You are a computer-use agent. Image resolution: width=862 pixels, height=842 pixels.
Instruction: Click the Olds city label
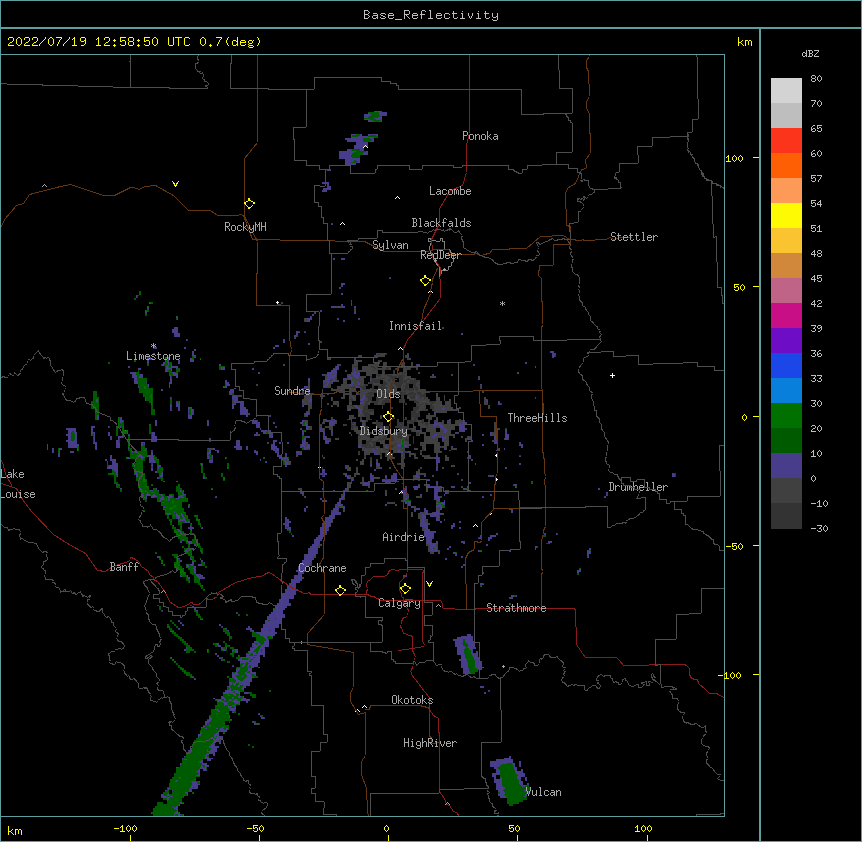tap(388, 394)
